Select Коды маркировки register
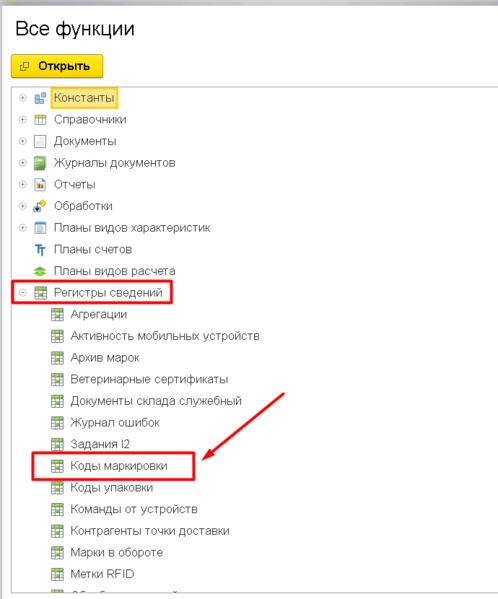This screenshot has width=498, height=599. 119,466
